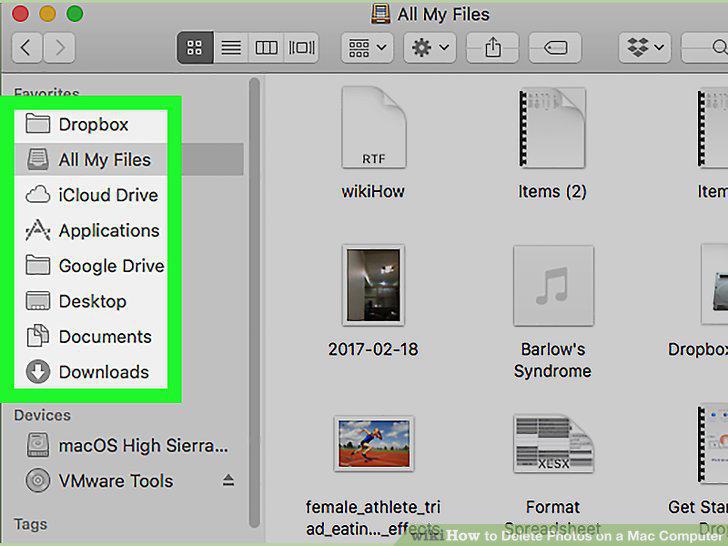Switch to column view
Image resolution: width=728 pixels, height=546 pixels.
point(266,47)
